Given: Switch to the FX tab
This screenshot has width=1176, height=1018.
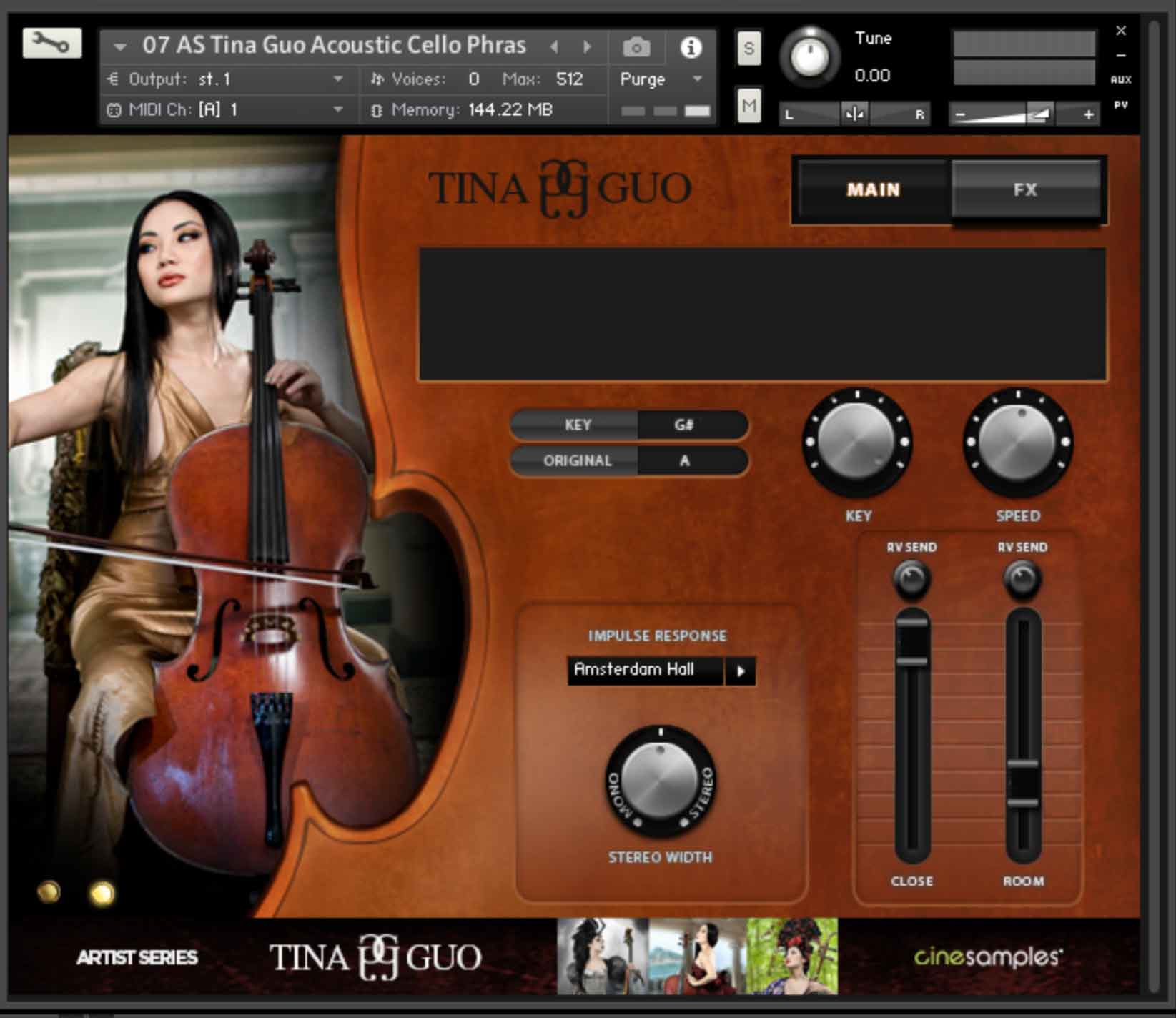Looking at the screenshot, I should 1027,189.
